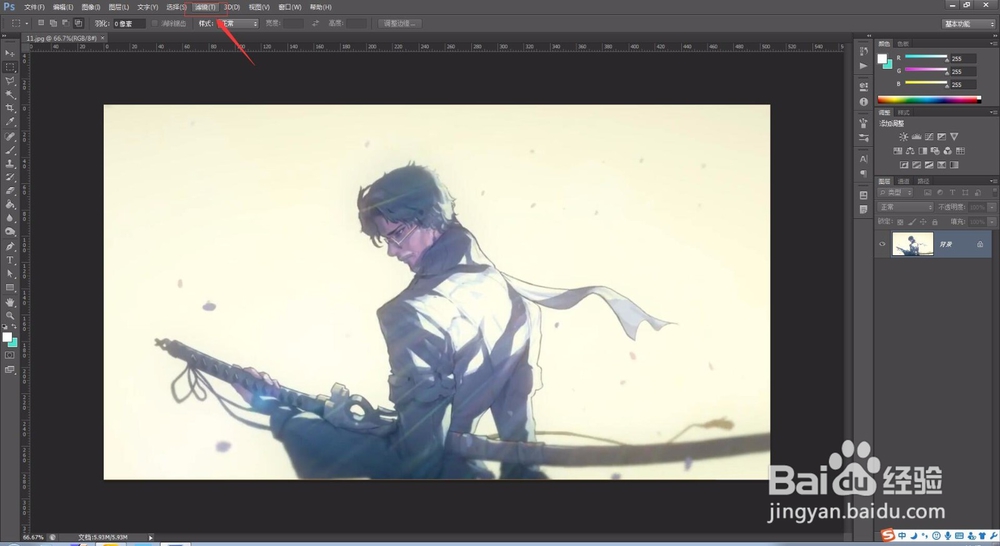Open the Layers panel flyout menu
The height and width of the screenshot is (546, 1000).
(x=993, y=181)
